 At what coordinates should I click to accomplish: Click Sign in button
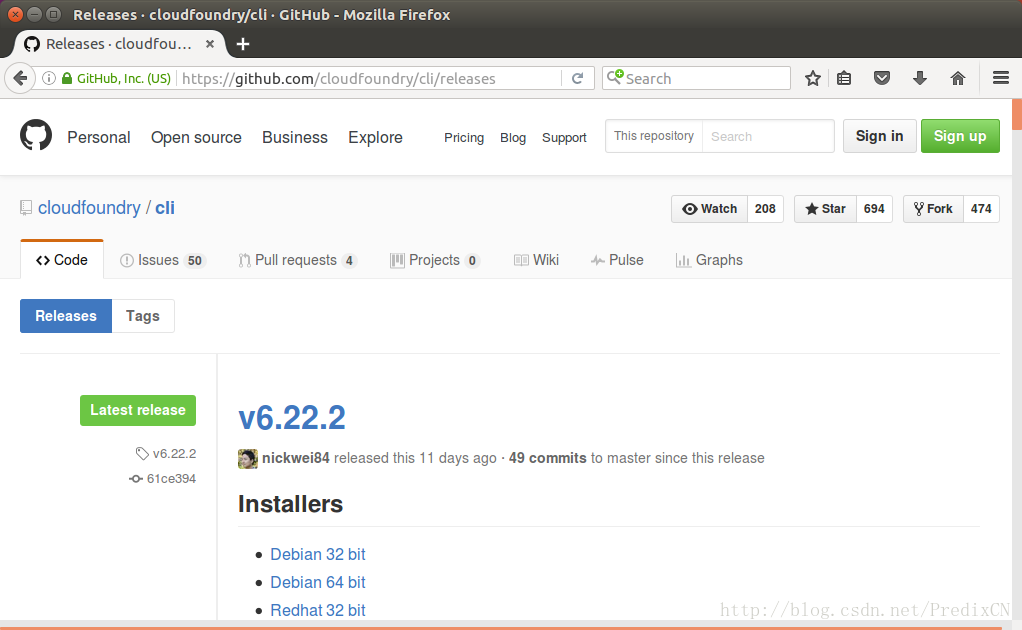coord(879,136)
